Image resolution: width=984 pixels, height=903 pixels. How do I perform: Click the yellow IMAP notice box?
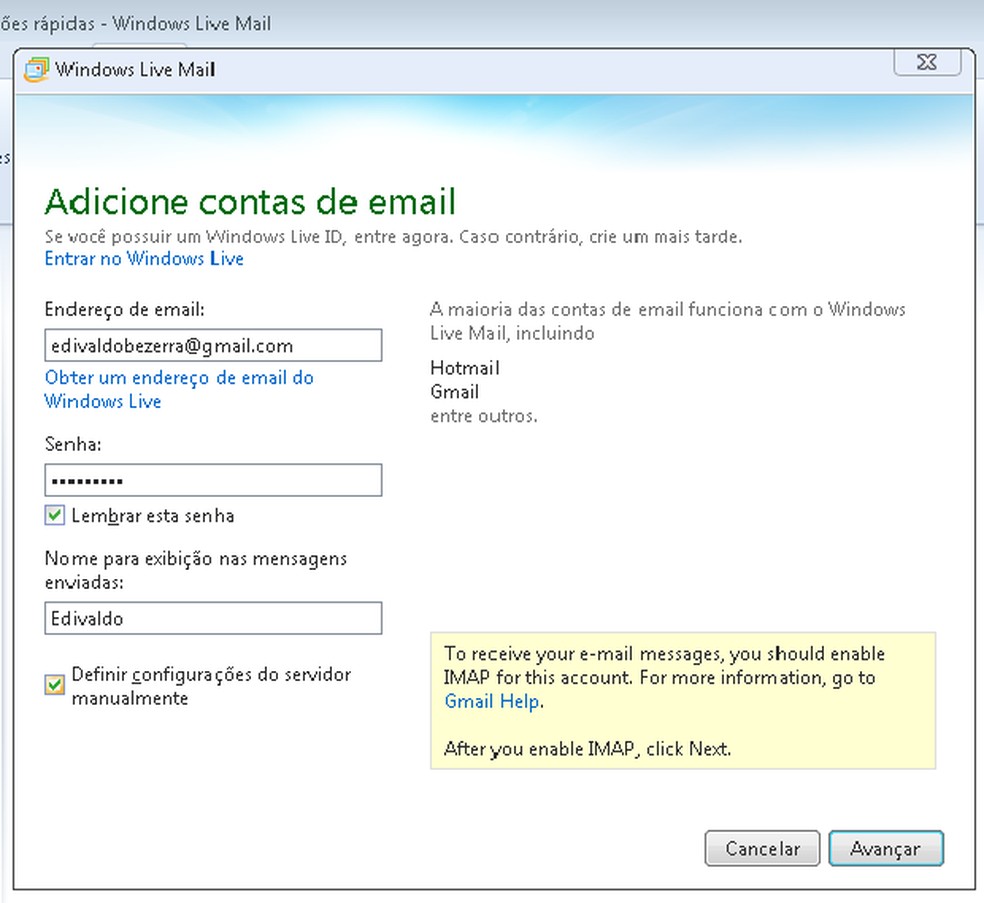point(683,700)
